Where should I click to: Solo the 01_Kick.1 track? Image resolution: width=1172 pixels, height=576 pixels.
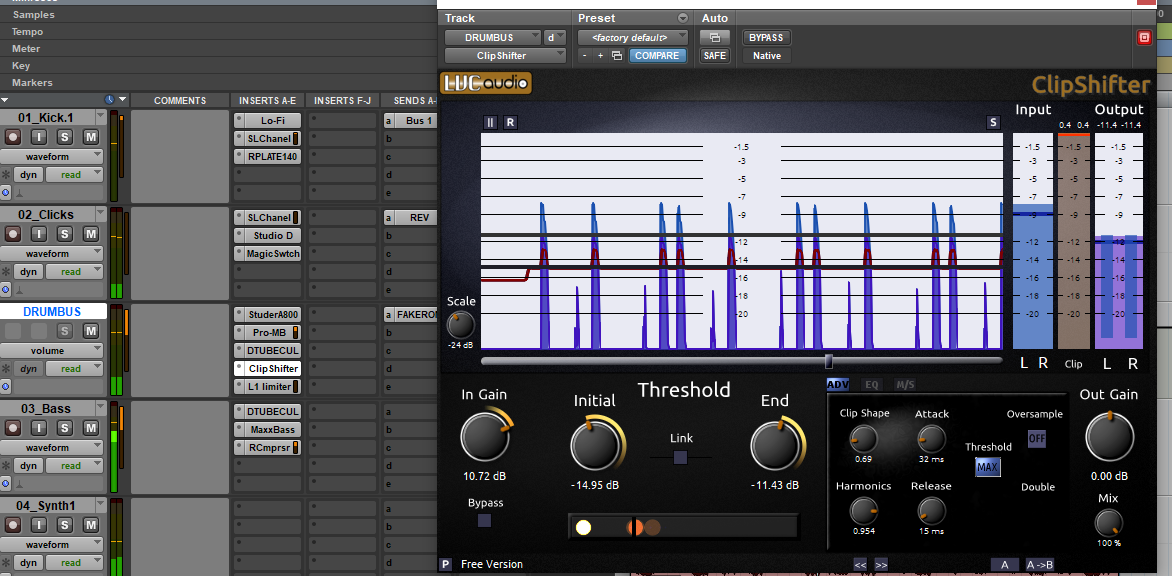click(x=65, y=137)
